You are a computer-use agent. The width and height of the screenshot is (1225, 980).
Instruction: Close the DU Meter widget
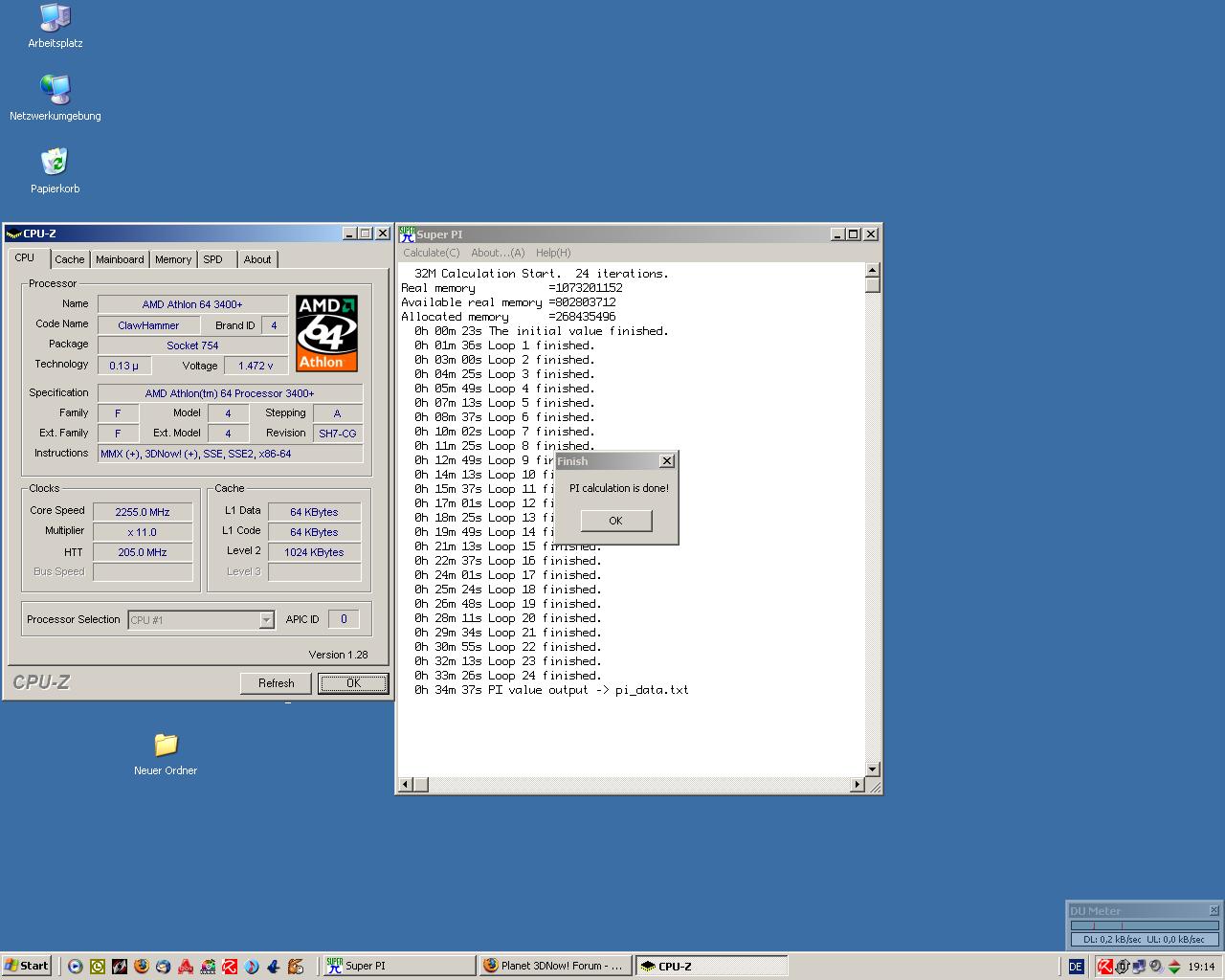[x=1214, y=910]
